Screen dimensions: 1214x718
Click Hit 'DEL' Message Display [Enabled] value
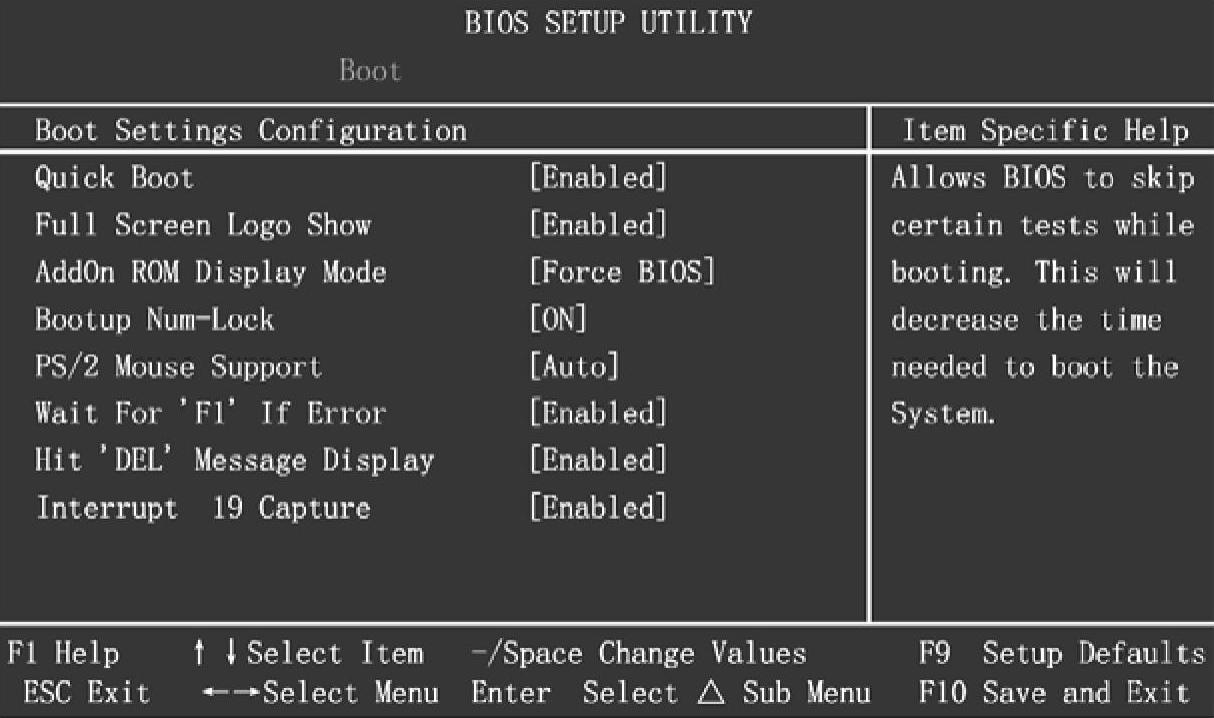[597, 460]
